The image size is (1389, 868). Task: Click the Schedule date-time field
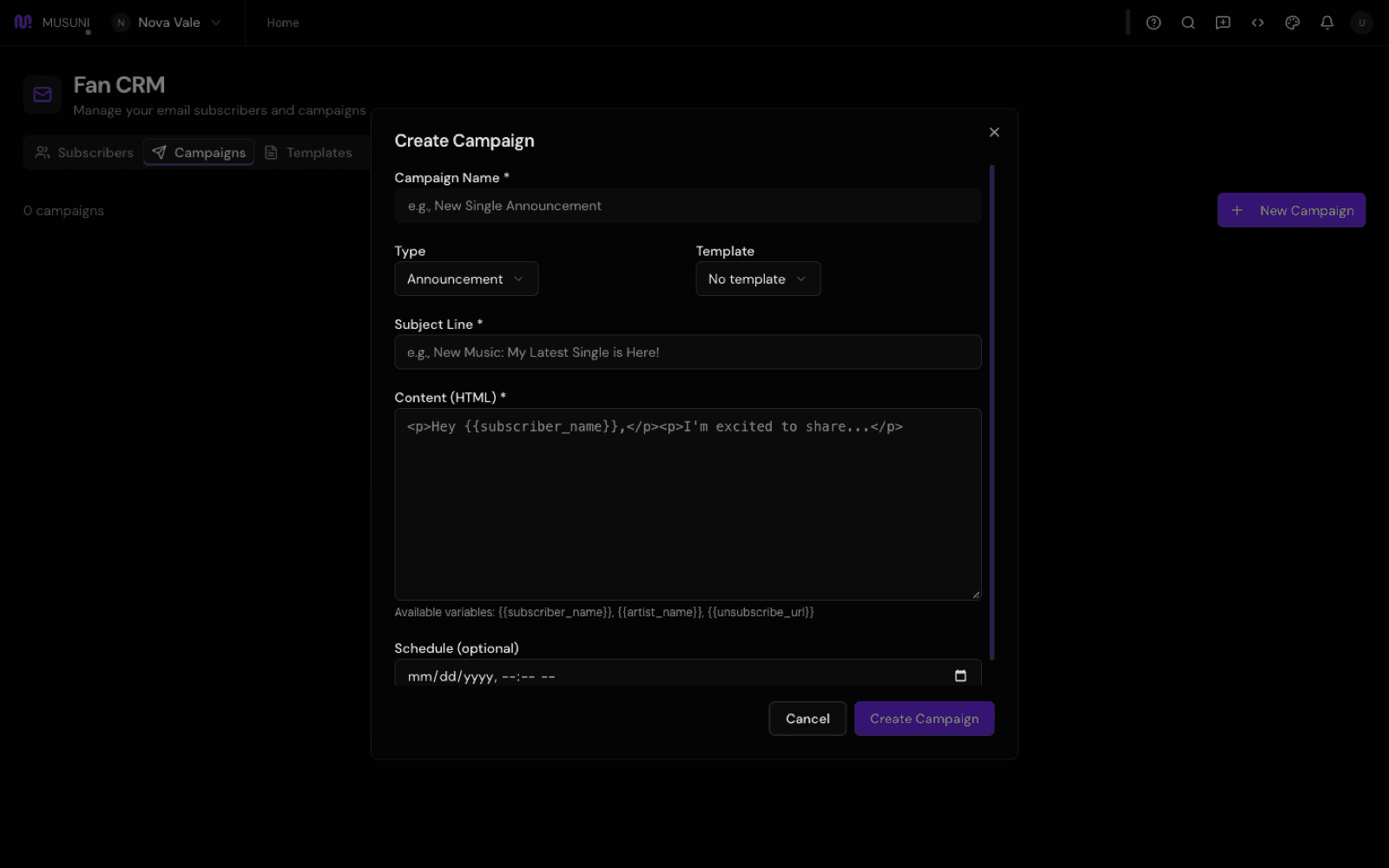click(688, 674)
